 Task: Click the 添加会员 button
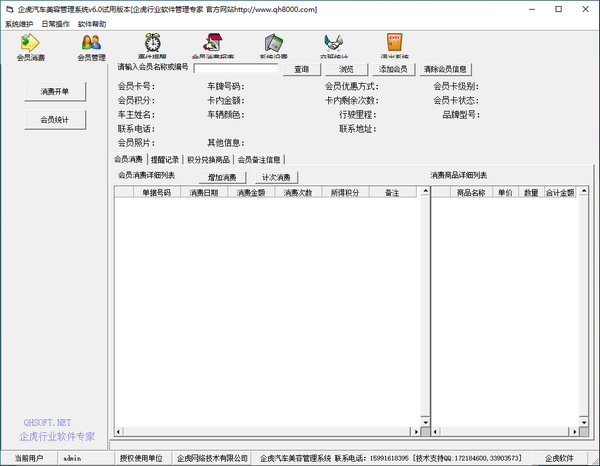393,69
